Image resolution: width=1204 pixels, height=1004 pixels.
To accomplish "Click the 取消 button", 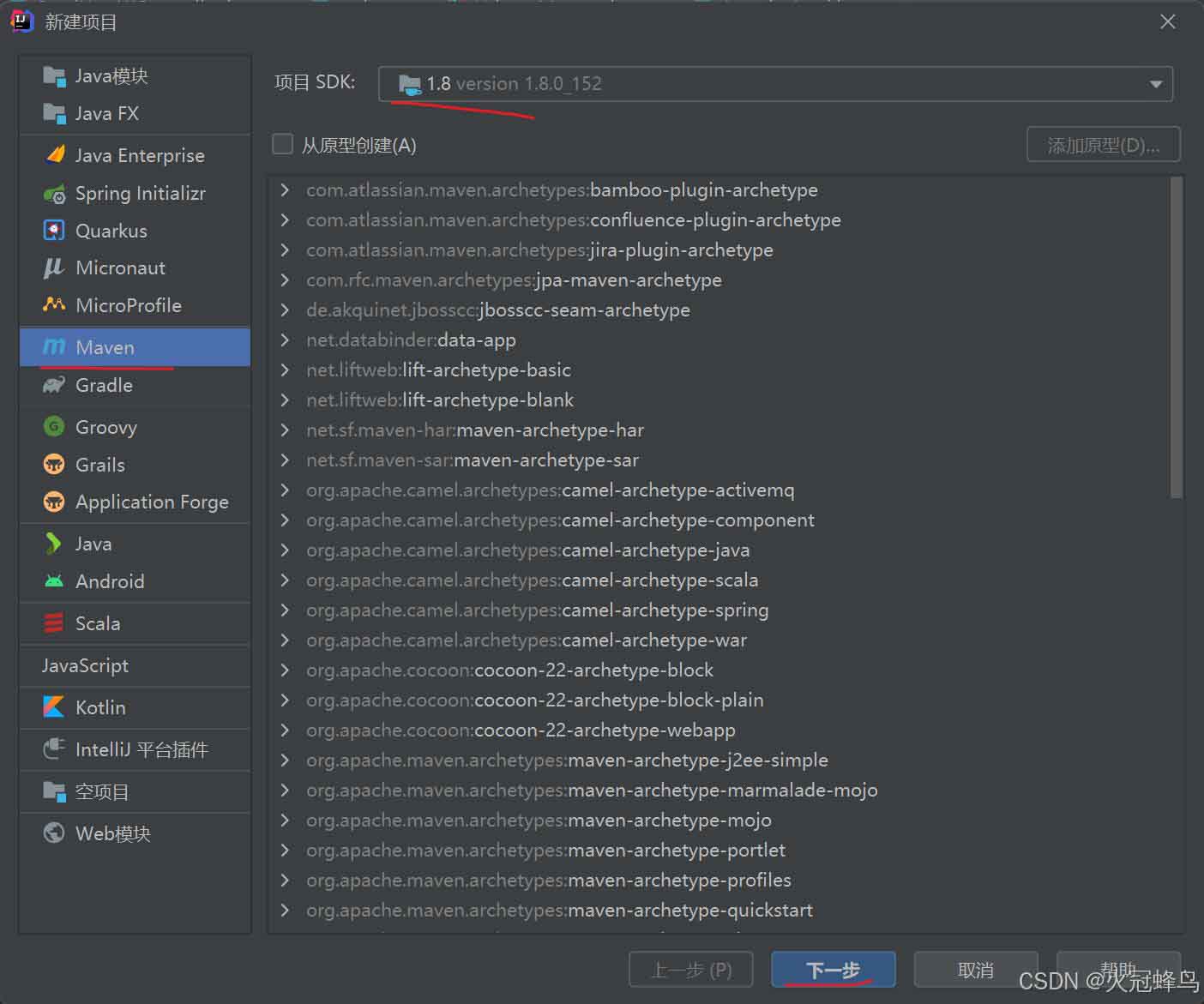I will (x=976, y=970).
